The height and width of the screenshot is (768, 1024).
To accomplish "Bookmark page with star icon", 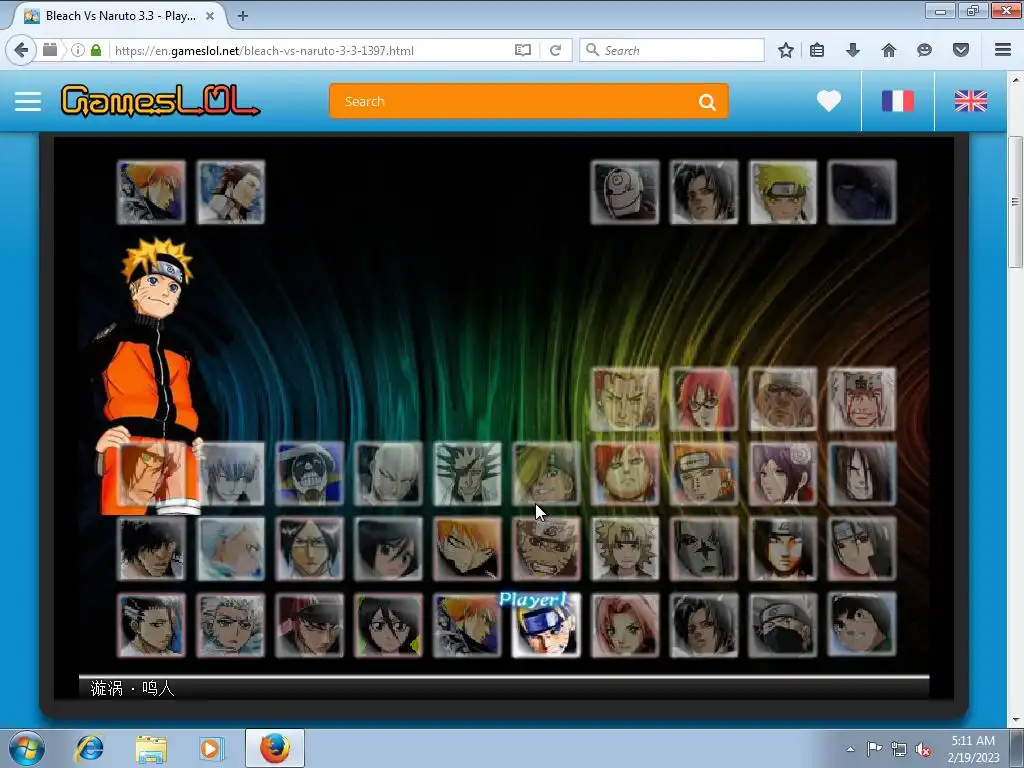I will pyautogui.click(x=786, y=50).
